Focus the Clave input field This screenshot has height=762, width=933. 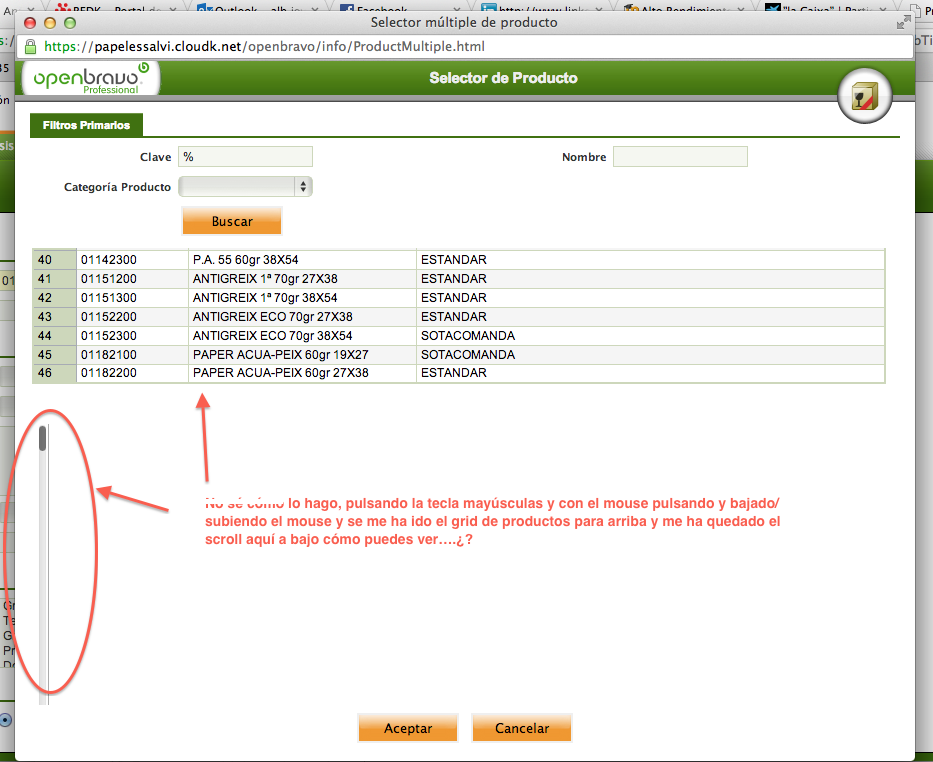245,157
